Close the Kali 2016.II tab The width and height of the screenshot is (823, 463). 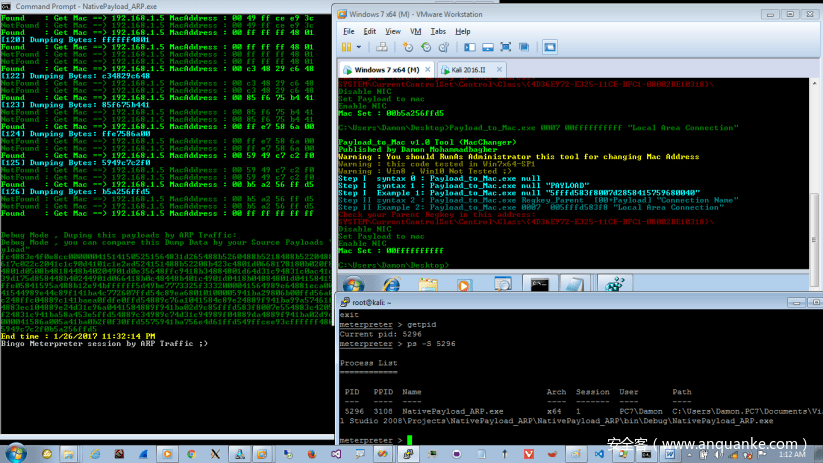499,69
